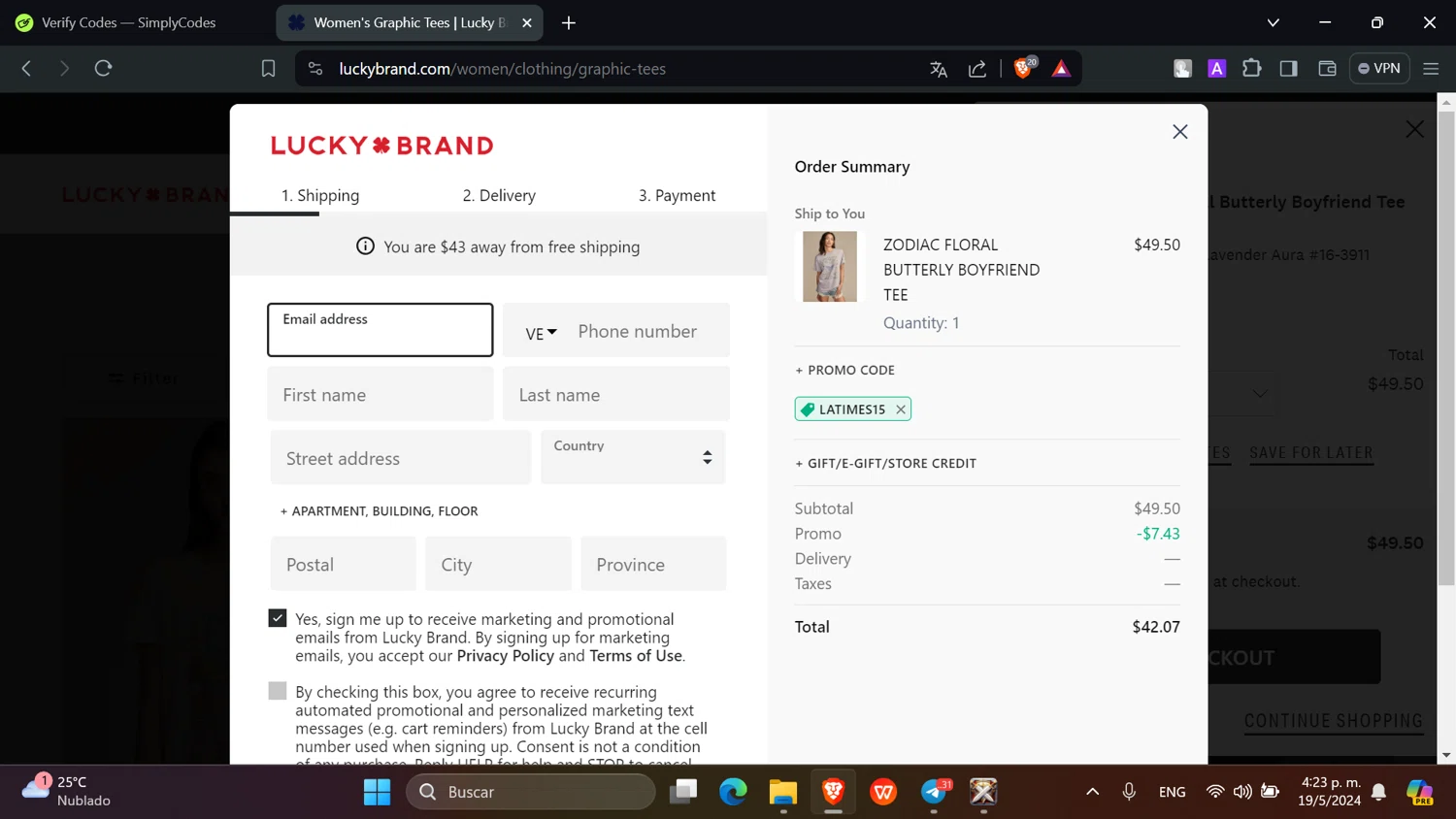This screenshot has height=819, width=1456.
Task: Open the Zodiac Floral tee product thumbnail
Action: (x=830, y=266)
